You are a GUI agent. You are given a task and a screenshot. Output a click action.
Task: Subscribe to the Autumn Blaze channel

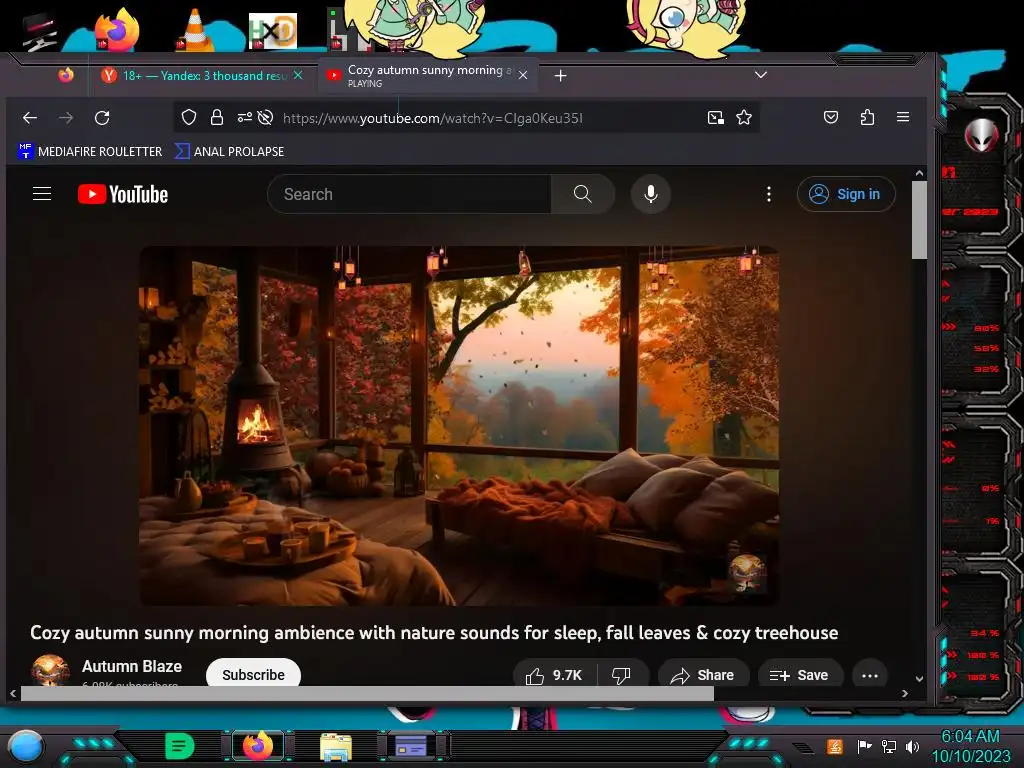point(253,674)
